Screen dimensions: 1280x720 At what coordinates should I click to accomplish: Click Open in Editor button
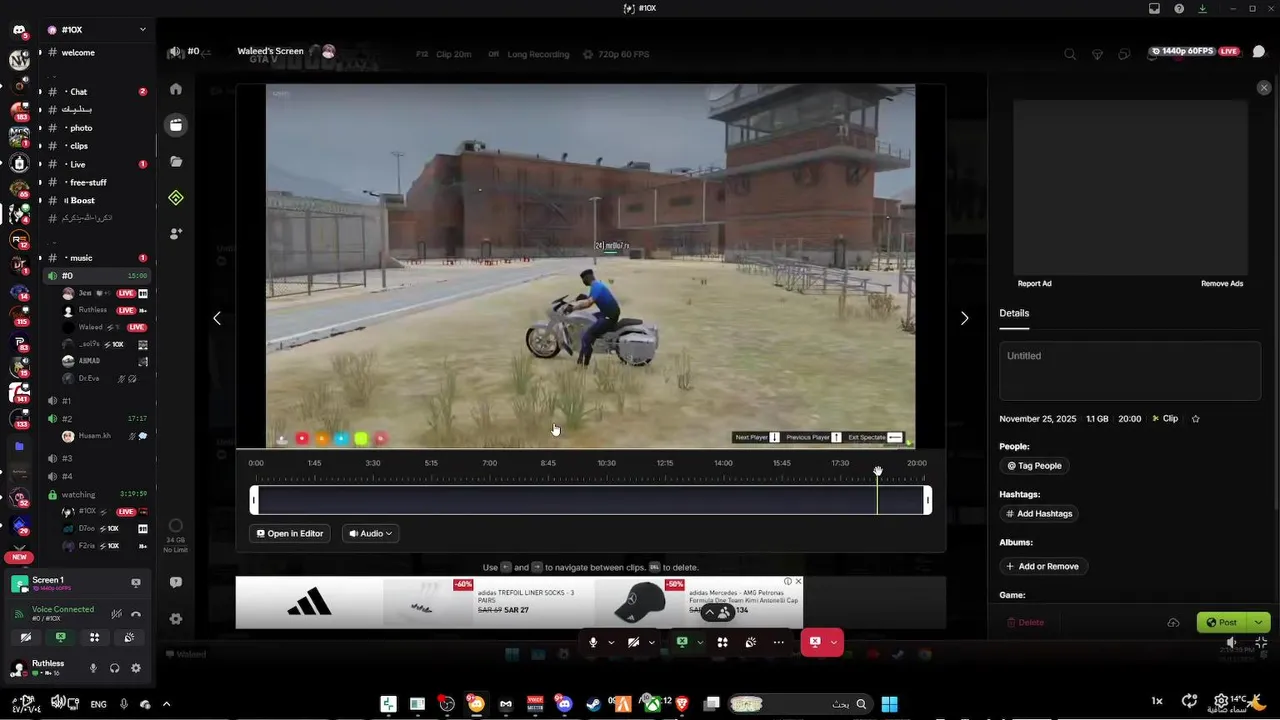[290, 533]
